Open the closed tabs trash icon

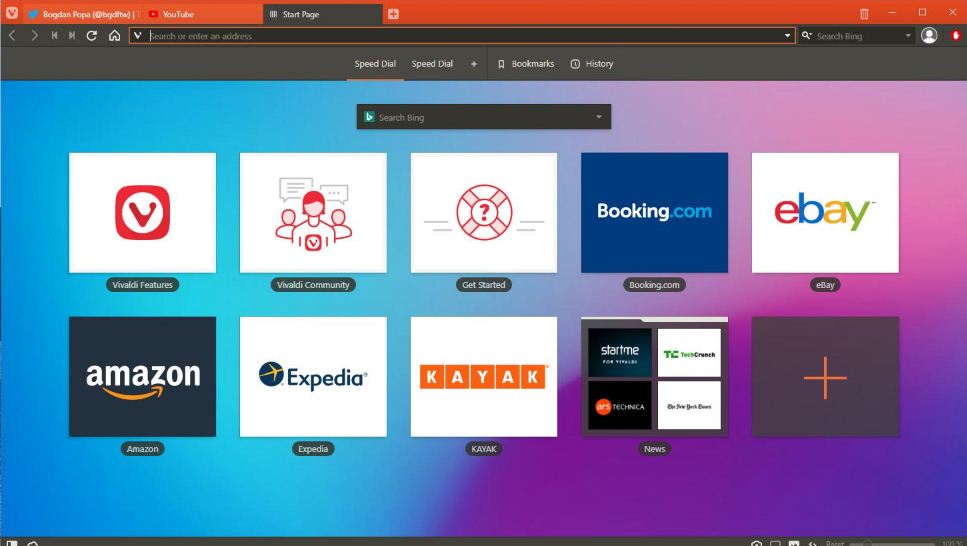click(864, 14)
